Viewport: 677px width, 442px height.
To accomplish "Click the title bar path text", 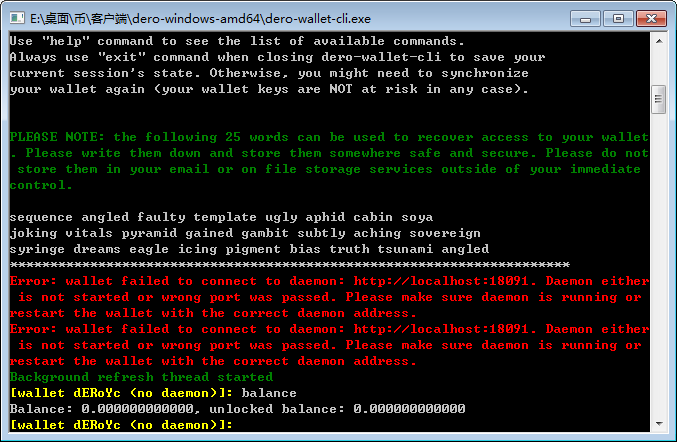I will tap(200, 19).
